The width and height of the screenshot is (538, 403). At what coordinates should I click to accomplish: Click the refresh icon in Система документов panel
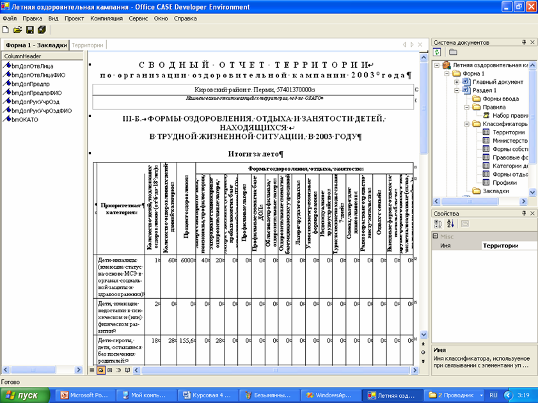437,52
